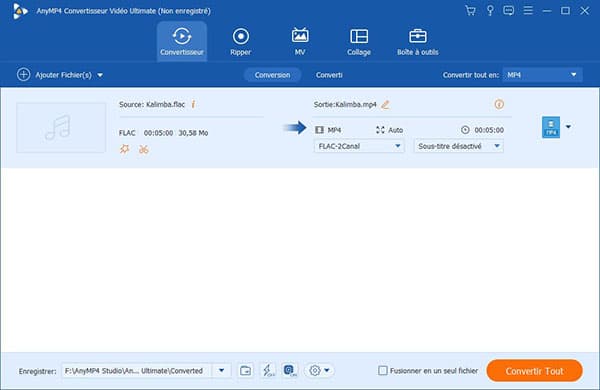Click the key registration icon
Viewport: 600px width, 390px height.
pos(490,11)
